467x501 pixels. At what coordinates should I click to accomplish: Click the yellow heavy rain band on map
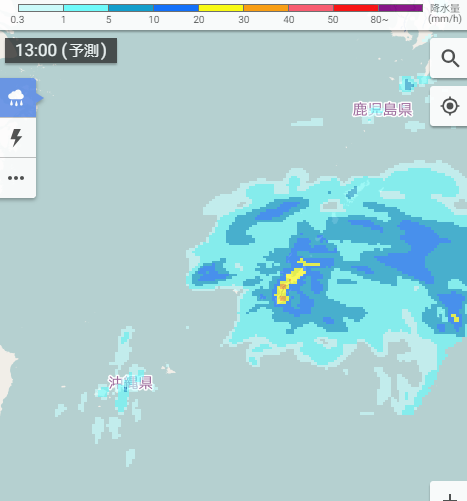pos(291,282)
